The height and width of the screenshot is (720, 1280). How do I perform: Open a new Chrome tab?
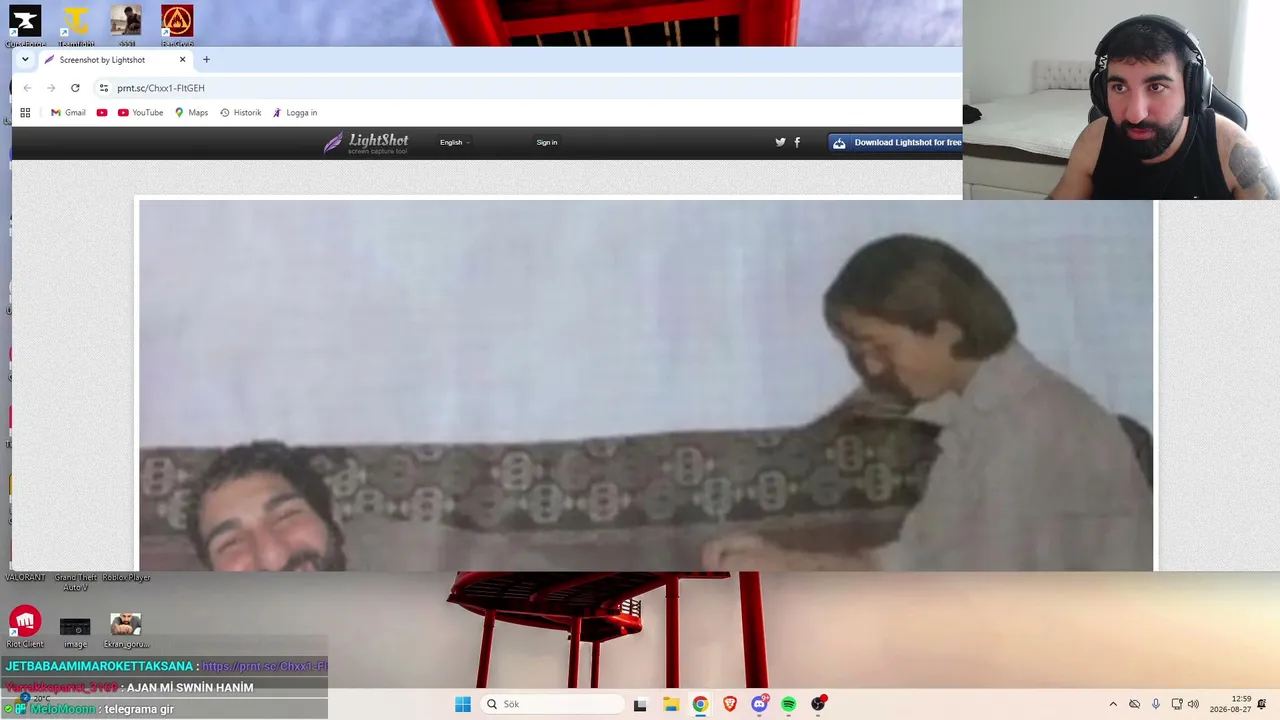[206, 60]
